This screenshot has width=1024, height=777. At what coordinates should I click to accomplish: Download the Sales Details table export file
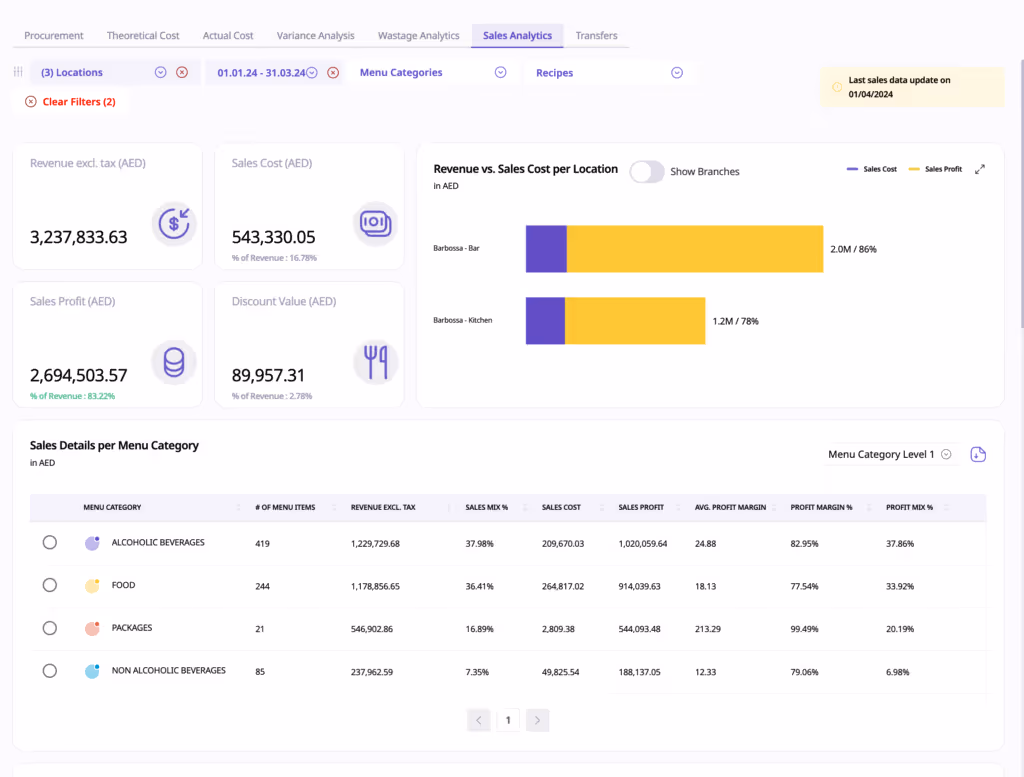pyautogui.click(x=978, y=454)
